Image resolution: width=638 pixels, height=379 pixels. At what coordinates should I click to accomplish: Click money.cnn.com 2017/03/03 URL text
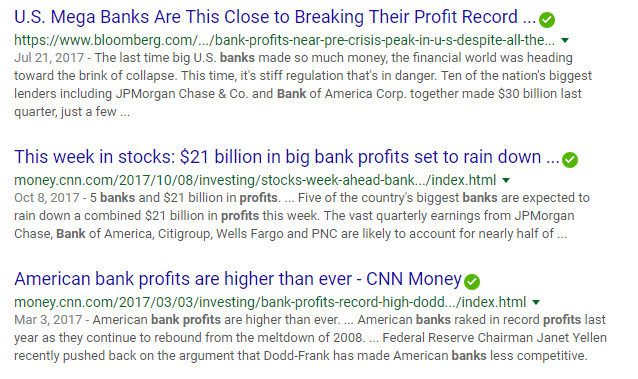[x=270, y=302]
